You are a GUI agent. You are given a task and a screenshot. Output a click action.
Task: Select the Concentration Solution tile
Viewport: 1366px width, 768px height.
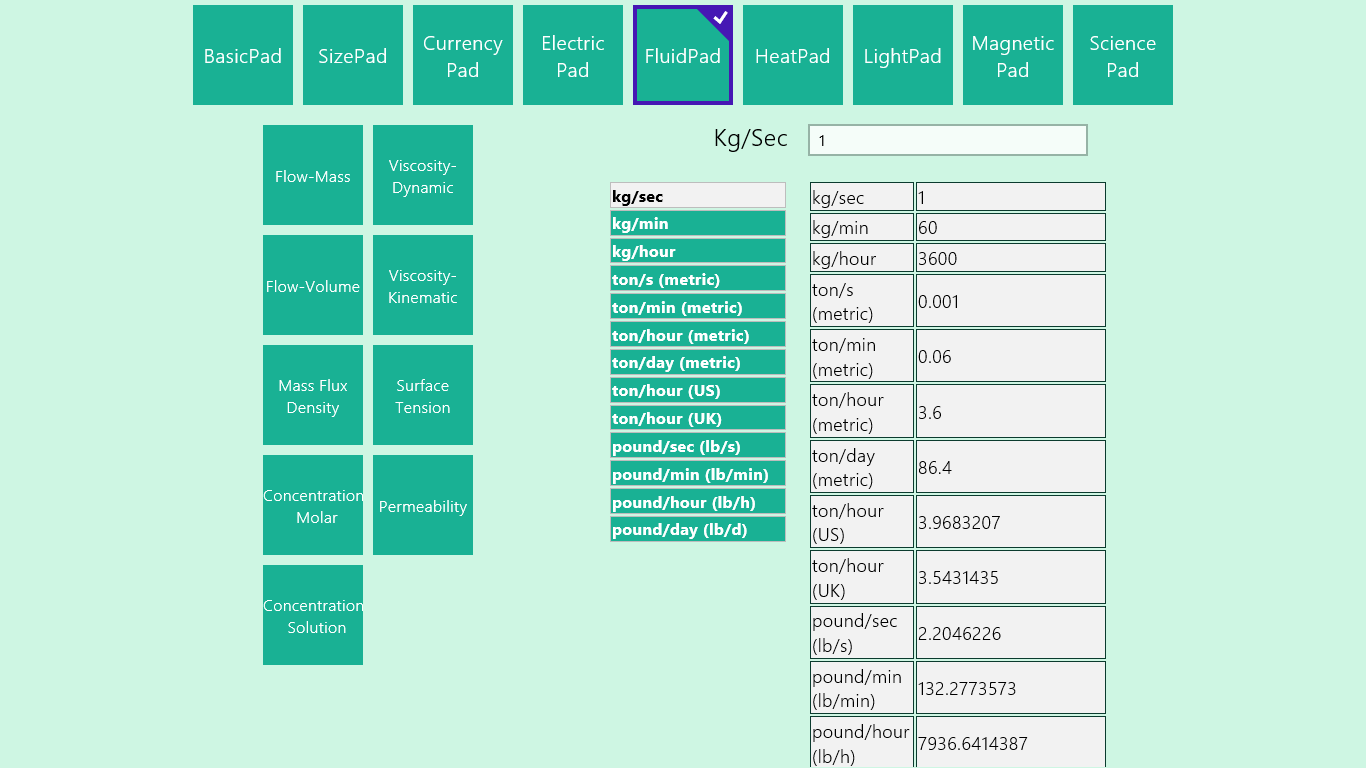click(313, 615)
